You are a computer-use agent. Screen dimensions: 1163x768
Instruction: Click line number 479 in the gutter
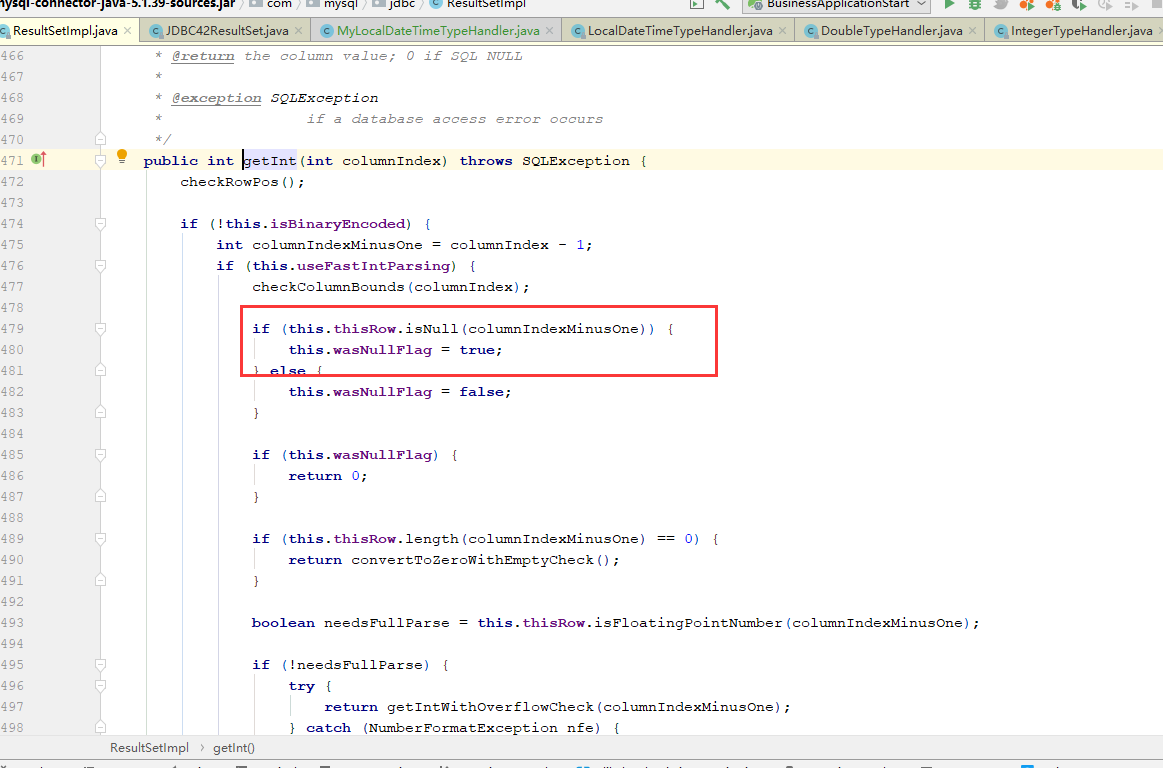coord(12,329)
